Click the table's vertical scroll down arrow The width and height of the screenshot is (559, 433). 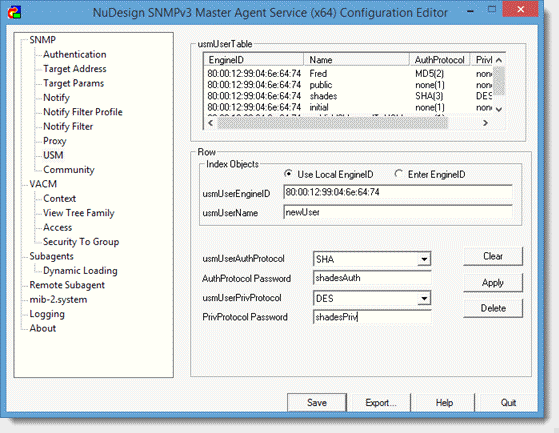(x=499, y=109)
